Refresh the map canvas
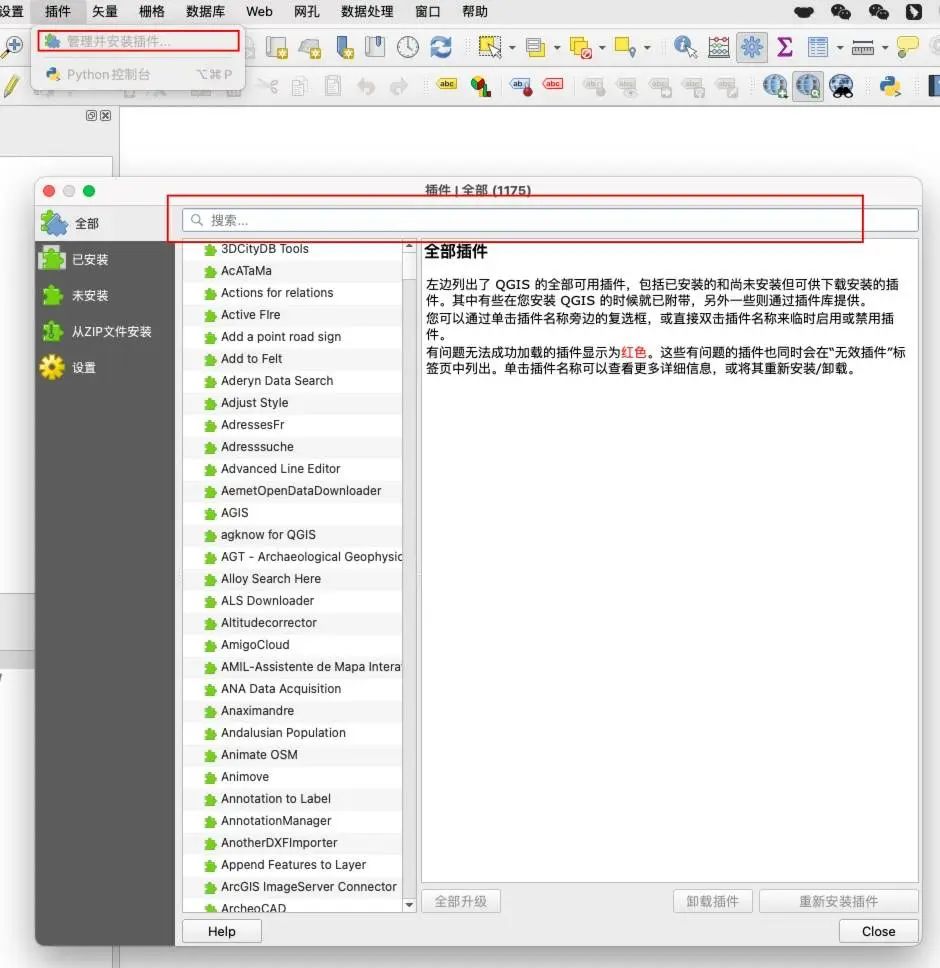Viewport: 940px width, 968px height. point(441,47)
